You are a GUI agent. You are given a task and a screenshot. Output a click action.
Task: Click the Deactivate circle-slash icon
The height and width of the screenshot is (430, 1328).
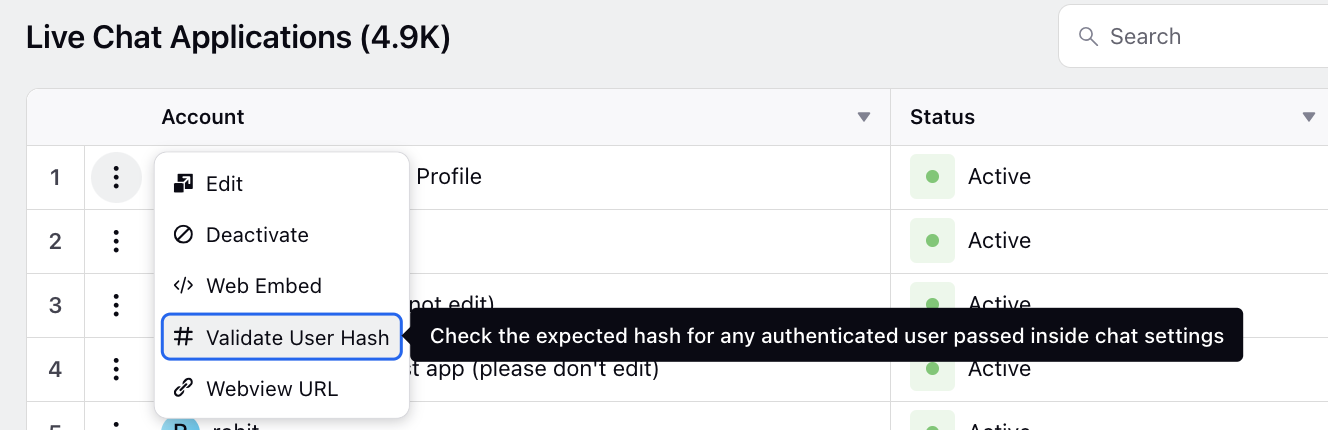pyautogui.click(x=183, y=234)
